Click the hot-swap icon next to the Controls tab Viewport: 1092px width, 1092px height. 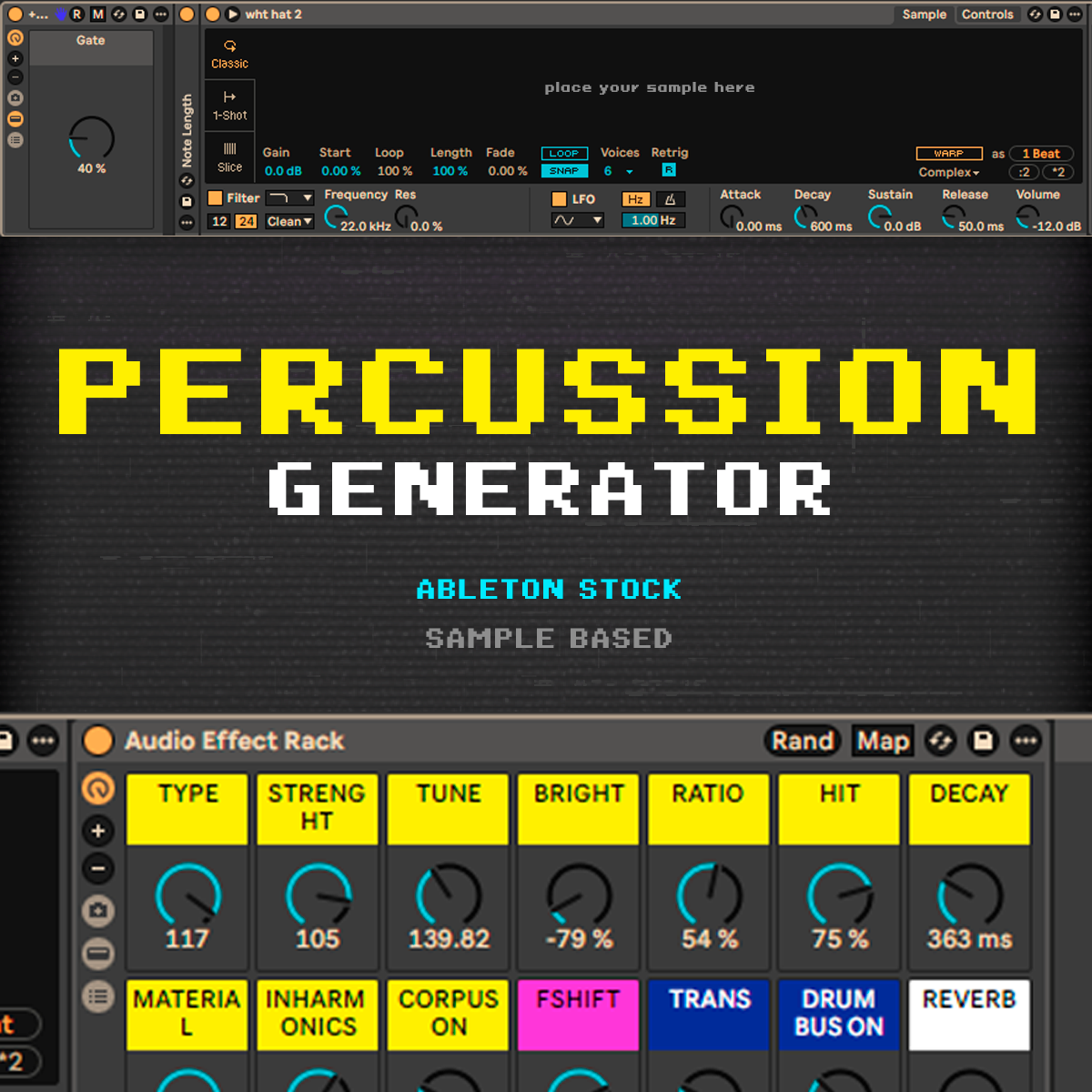(x=1035, y=15)
